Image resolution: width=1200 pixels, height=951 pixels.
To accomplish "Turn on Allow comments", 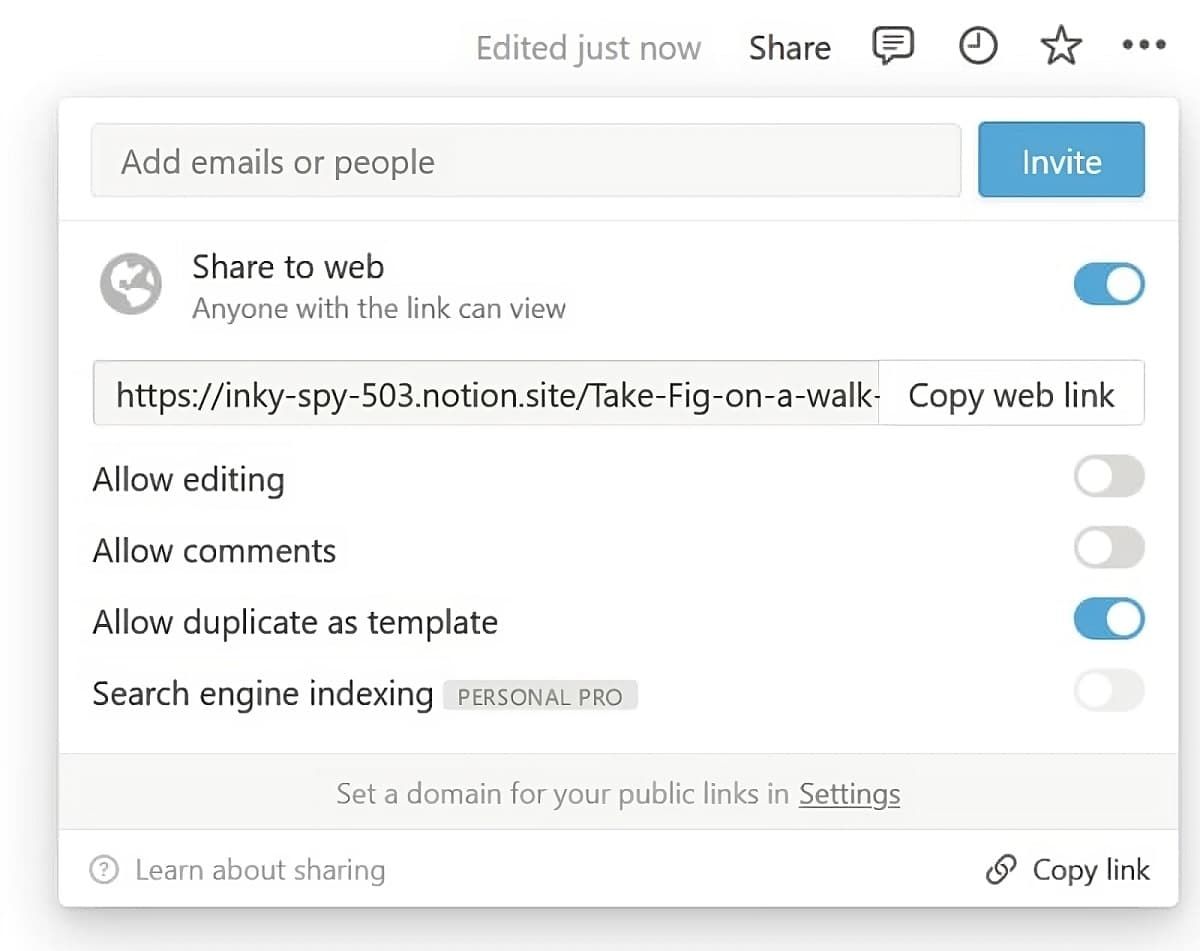I will 1108,548.
